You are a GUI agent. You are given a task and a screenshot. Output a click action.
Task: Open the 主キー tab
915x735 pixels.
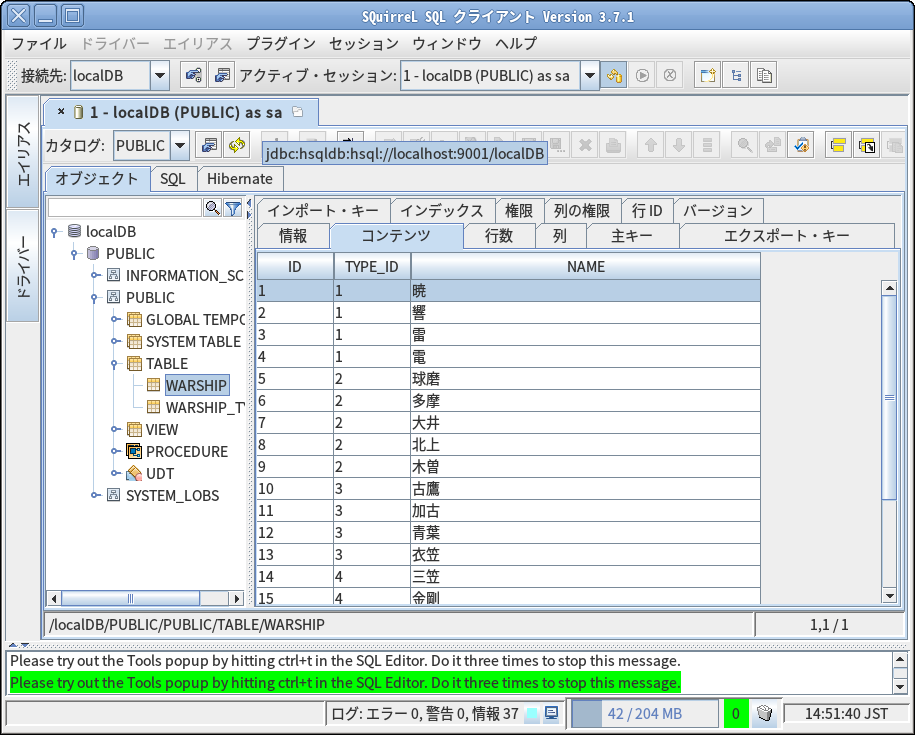pos(632,236)
